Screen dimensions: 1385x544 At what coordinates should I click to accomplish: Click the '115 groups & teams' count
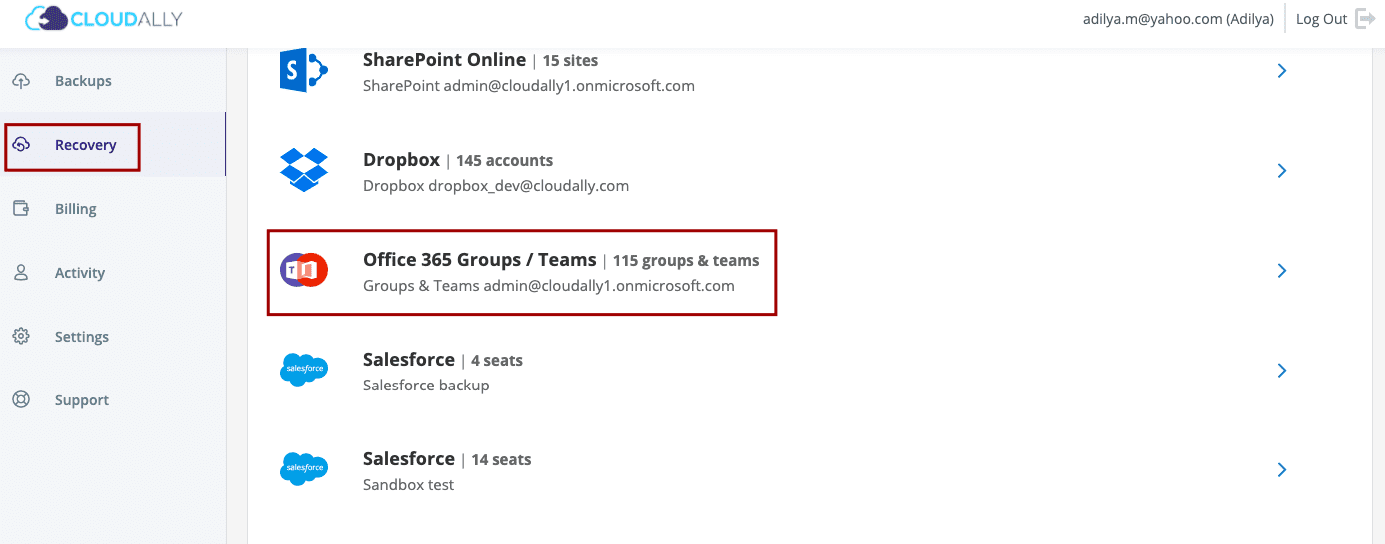point(686,261)
